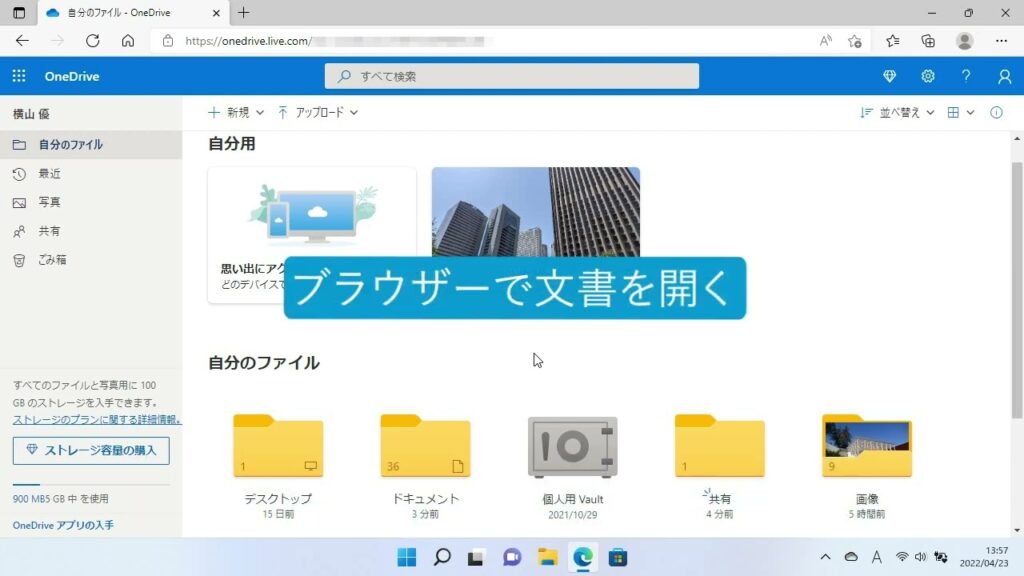Open the help question mark icon
This screenshot has width=1024, height=576.
(966, 76)
